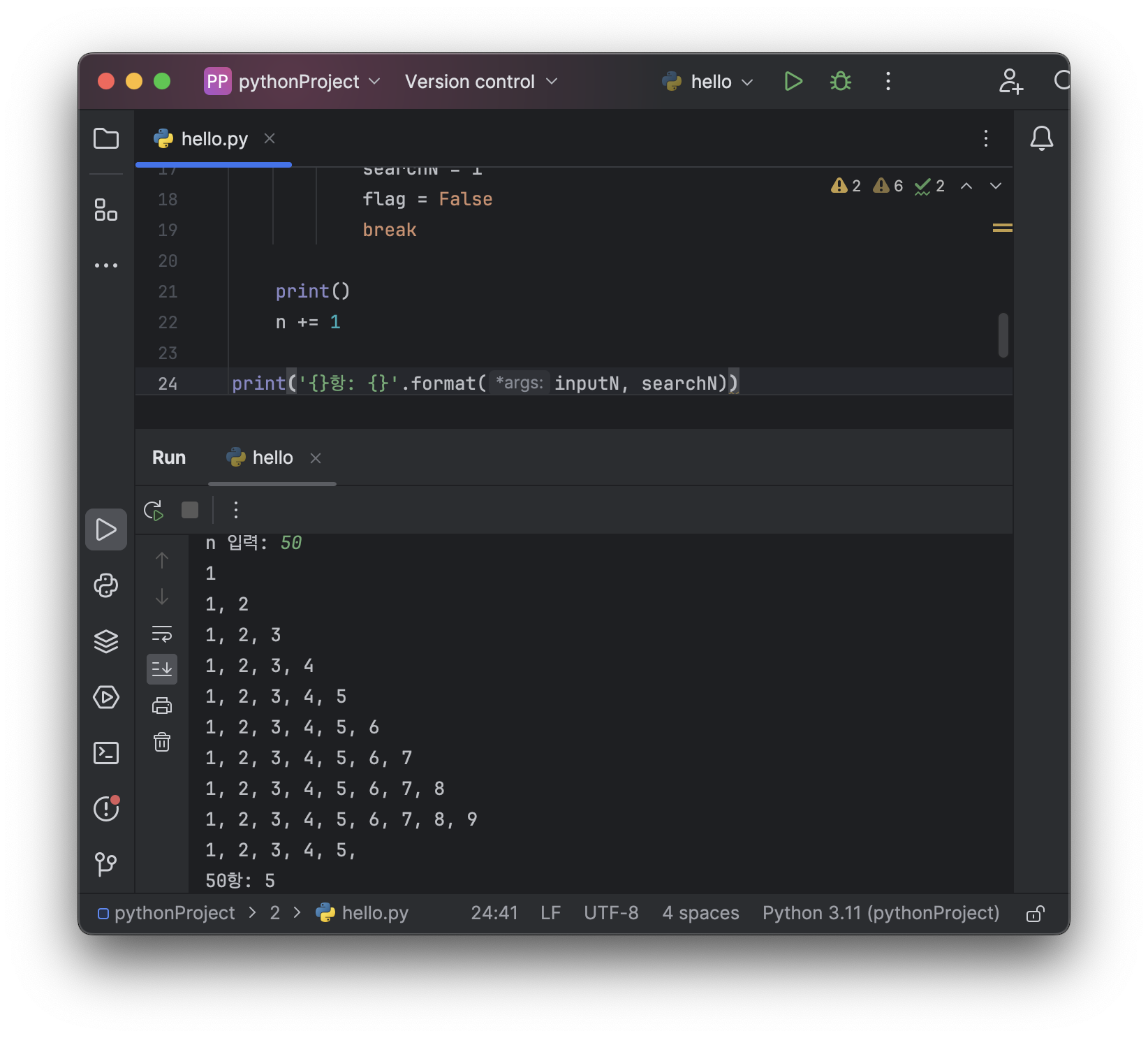Toggle soft-wrap in the console

(x=162, y=633)
